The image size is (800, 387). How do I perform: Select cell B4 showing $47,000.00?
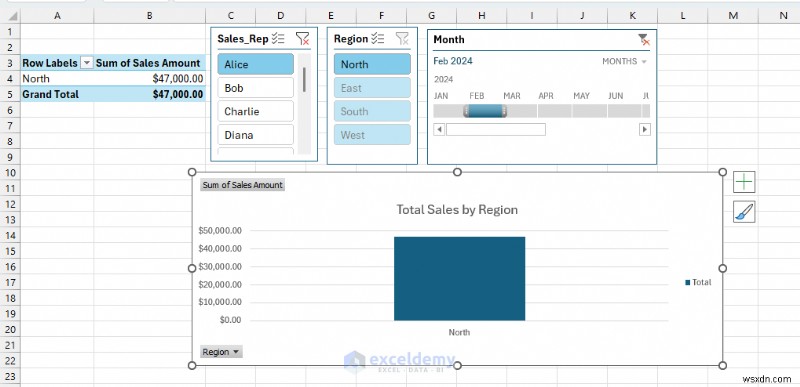pyautogui.click(x=149, y=79)
